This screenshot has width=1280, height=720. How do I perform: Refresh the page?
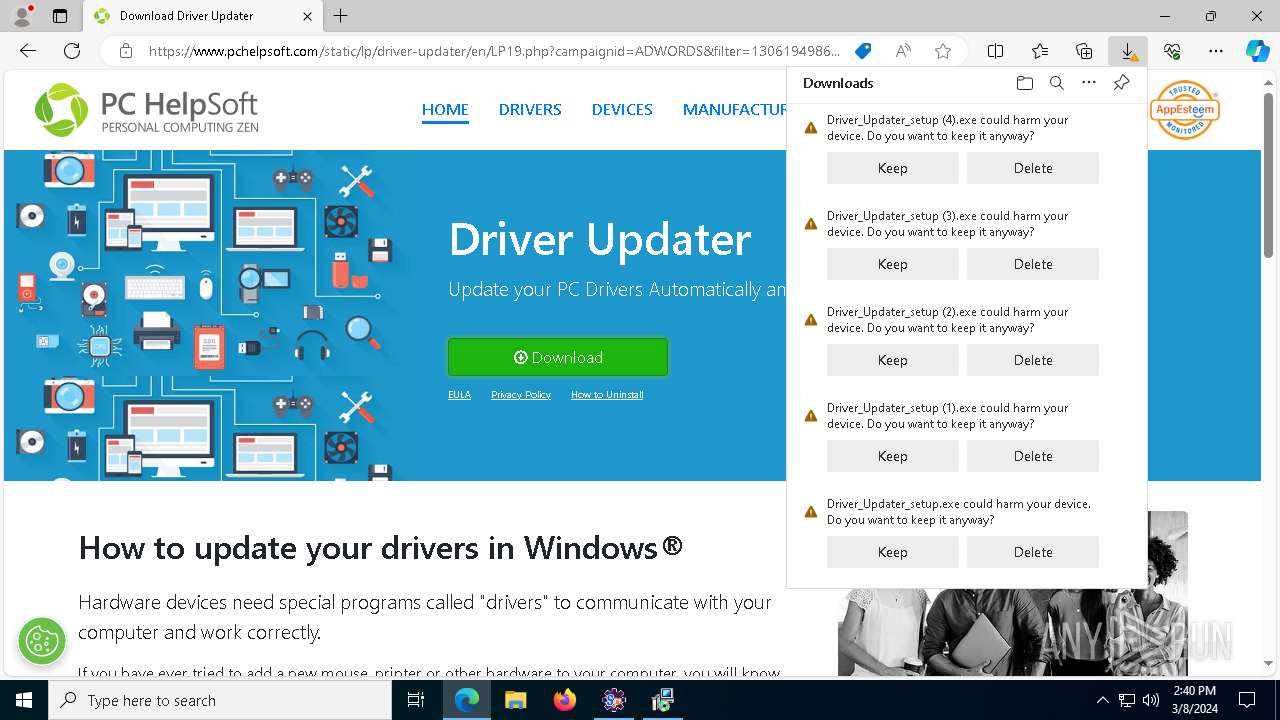tap(72, 51)
